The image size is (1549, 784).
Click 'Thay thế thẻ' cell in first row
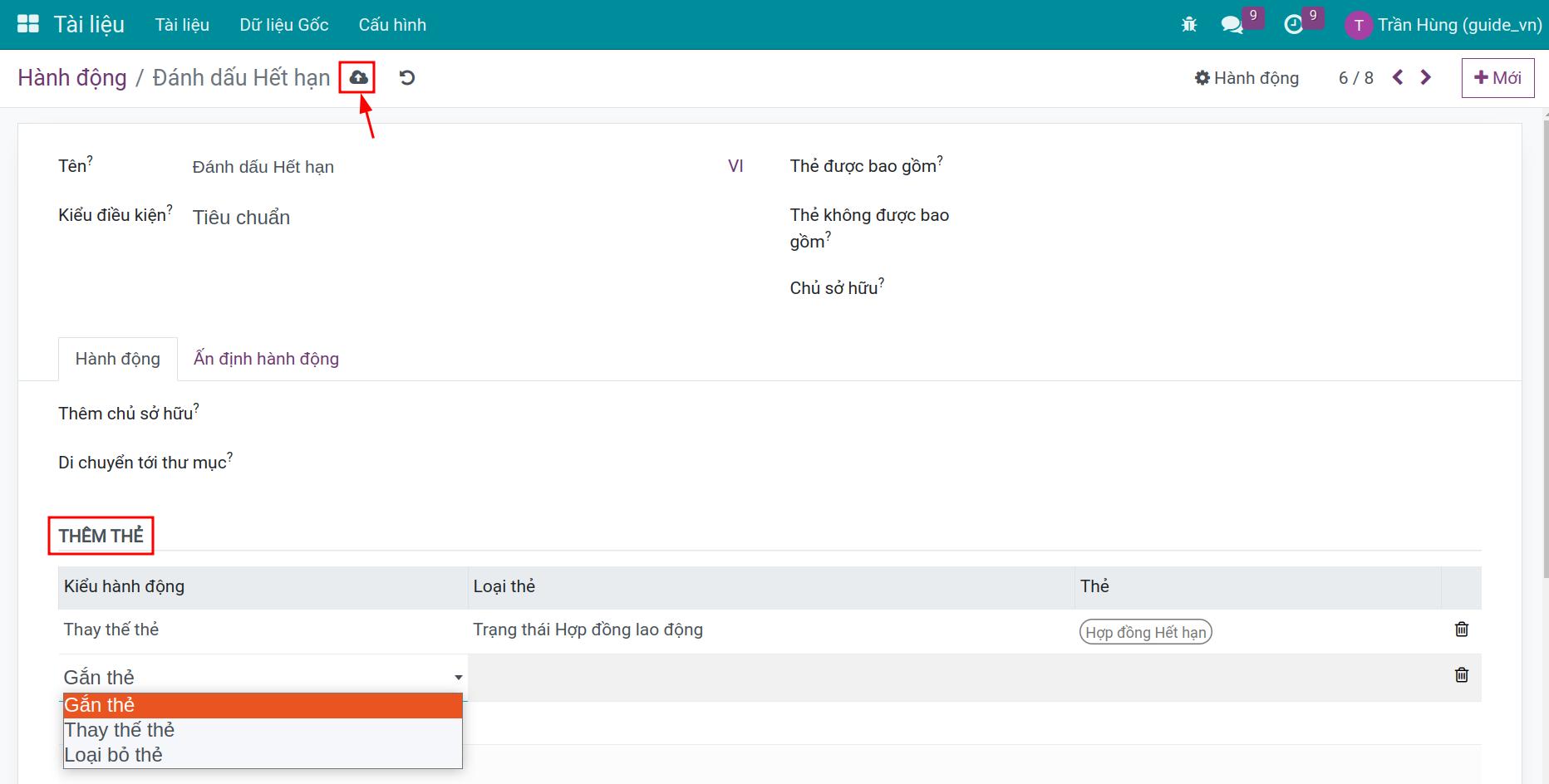pyautogui.click(x=263, y=630)
